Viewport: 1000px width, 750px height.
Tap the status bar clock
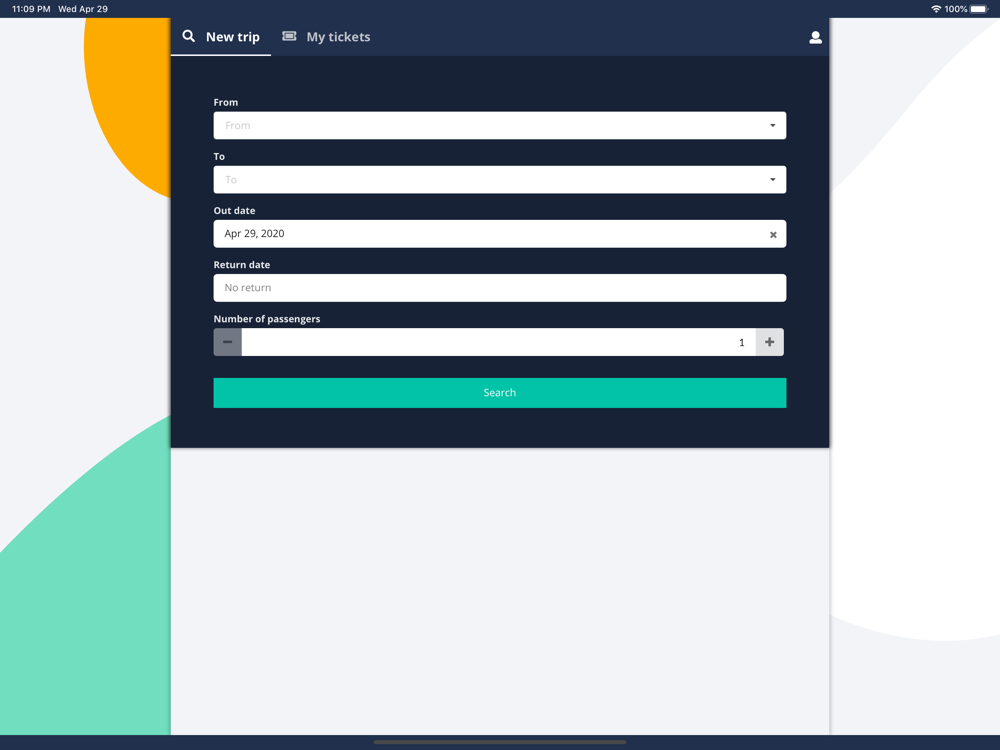pyautogui.click(x=31, y=9)
